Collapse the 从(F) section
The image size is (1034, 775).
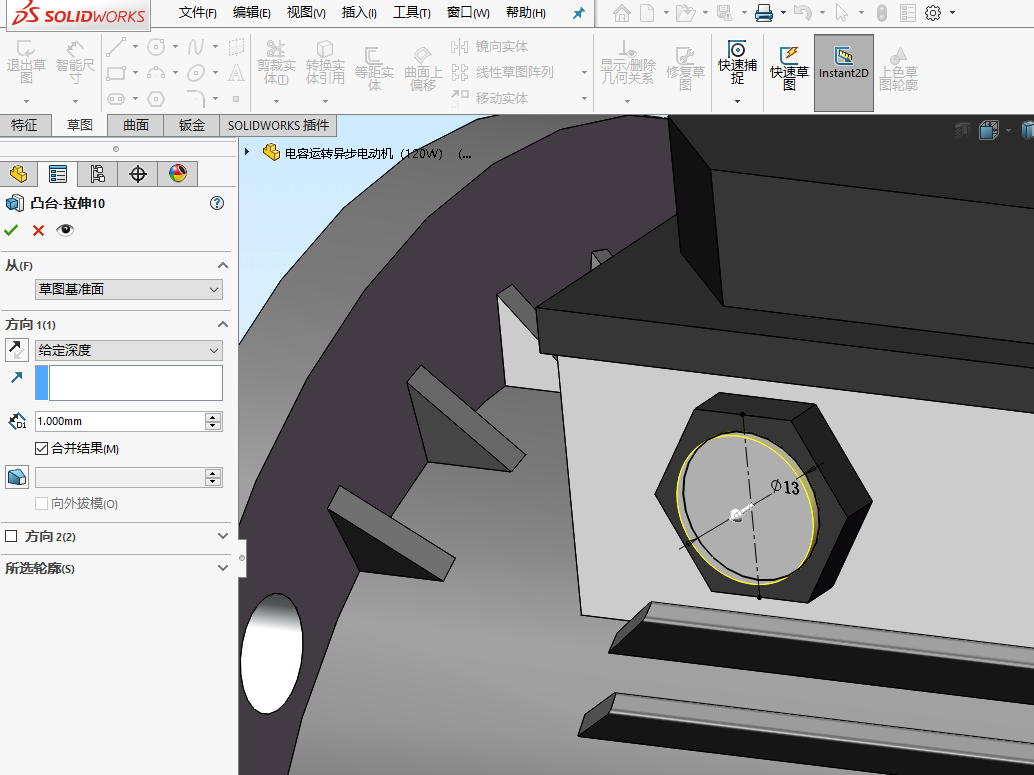pyautogui.click(x=223, y=265)
